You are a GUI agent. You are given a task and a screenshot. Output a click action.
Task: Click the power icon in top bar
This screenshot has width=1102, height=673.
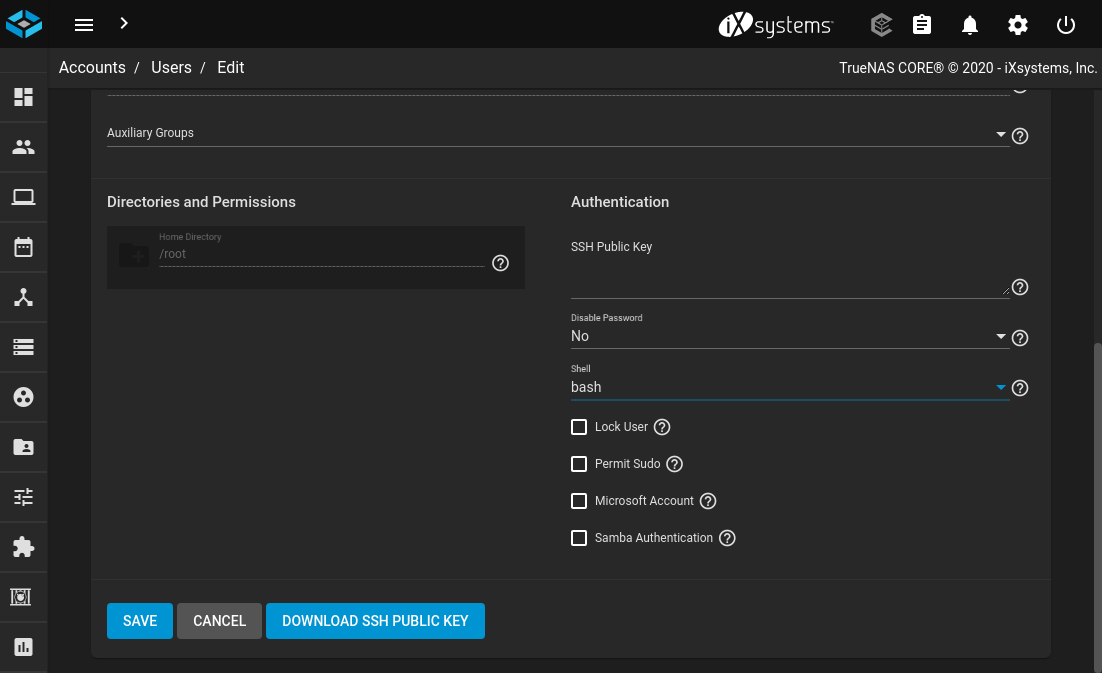click(1065, 25)
